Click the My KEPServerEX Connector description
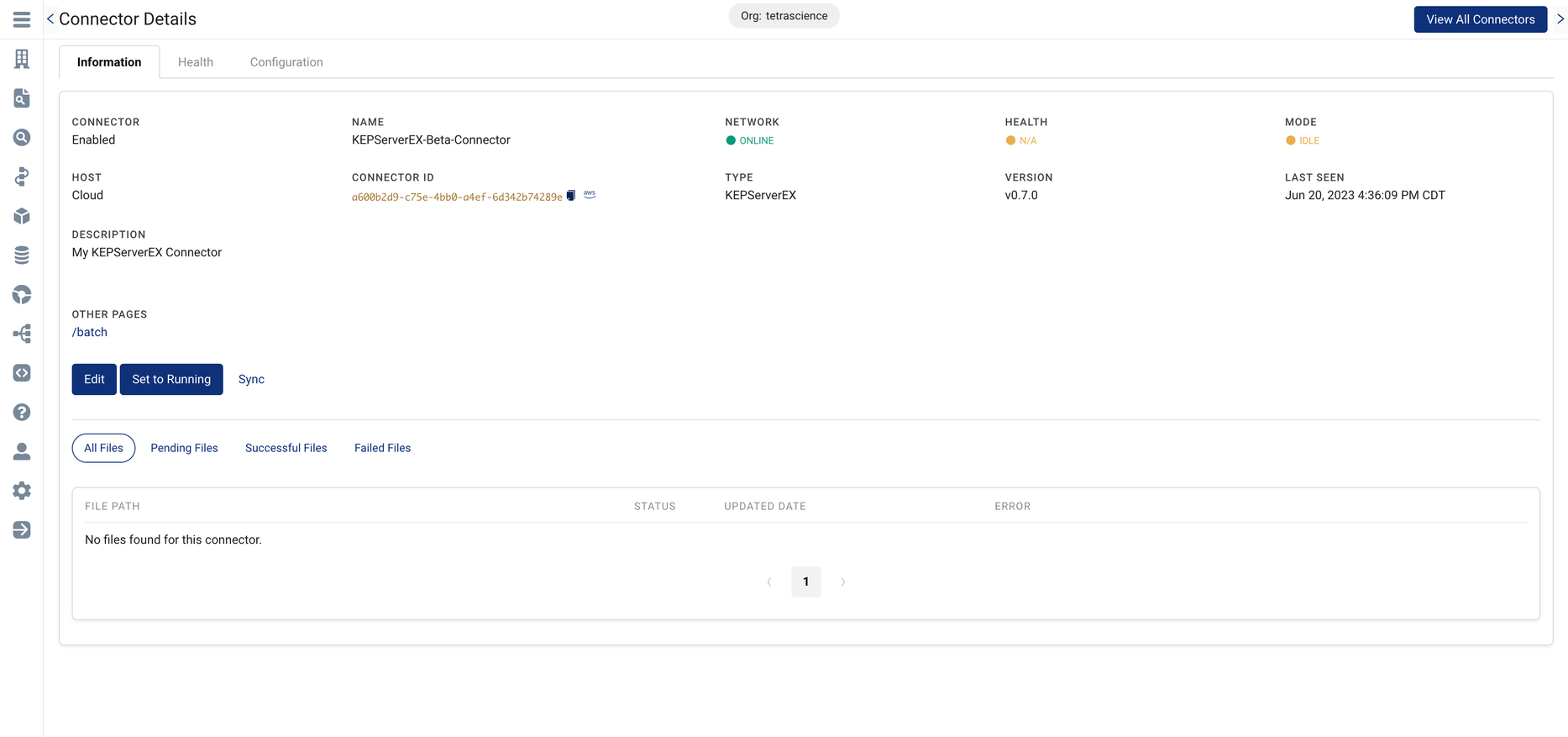Viewport: 1568px width, 737px height. (147, 252)
